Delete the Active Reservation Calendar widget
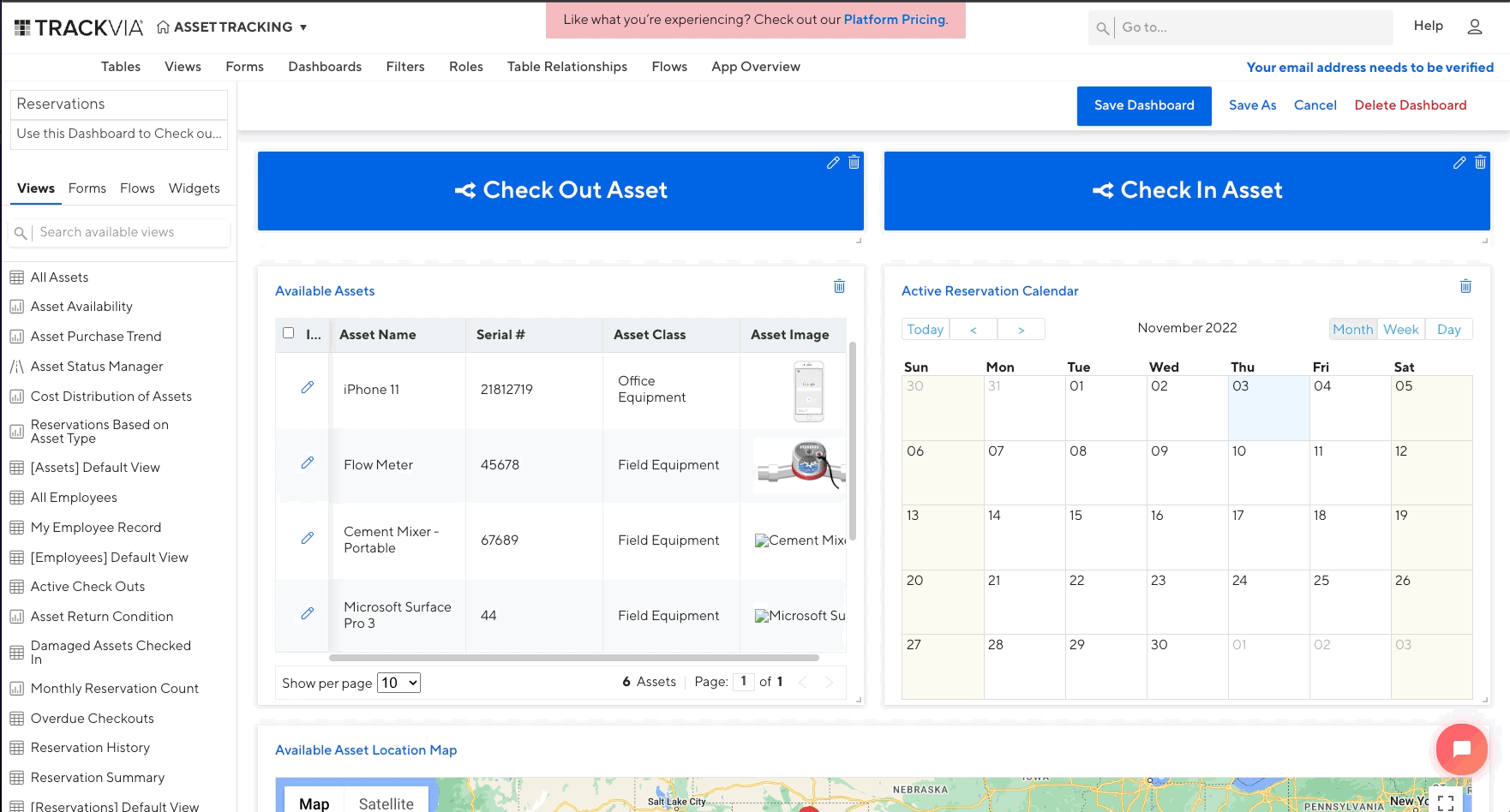This screenshot has height=812, width=1510. coord(1465,287)
